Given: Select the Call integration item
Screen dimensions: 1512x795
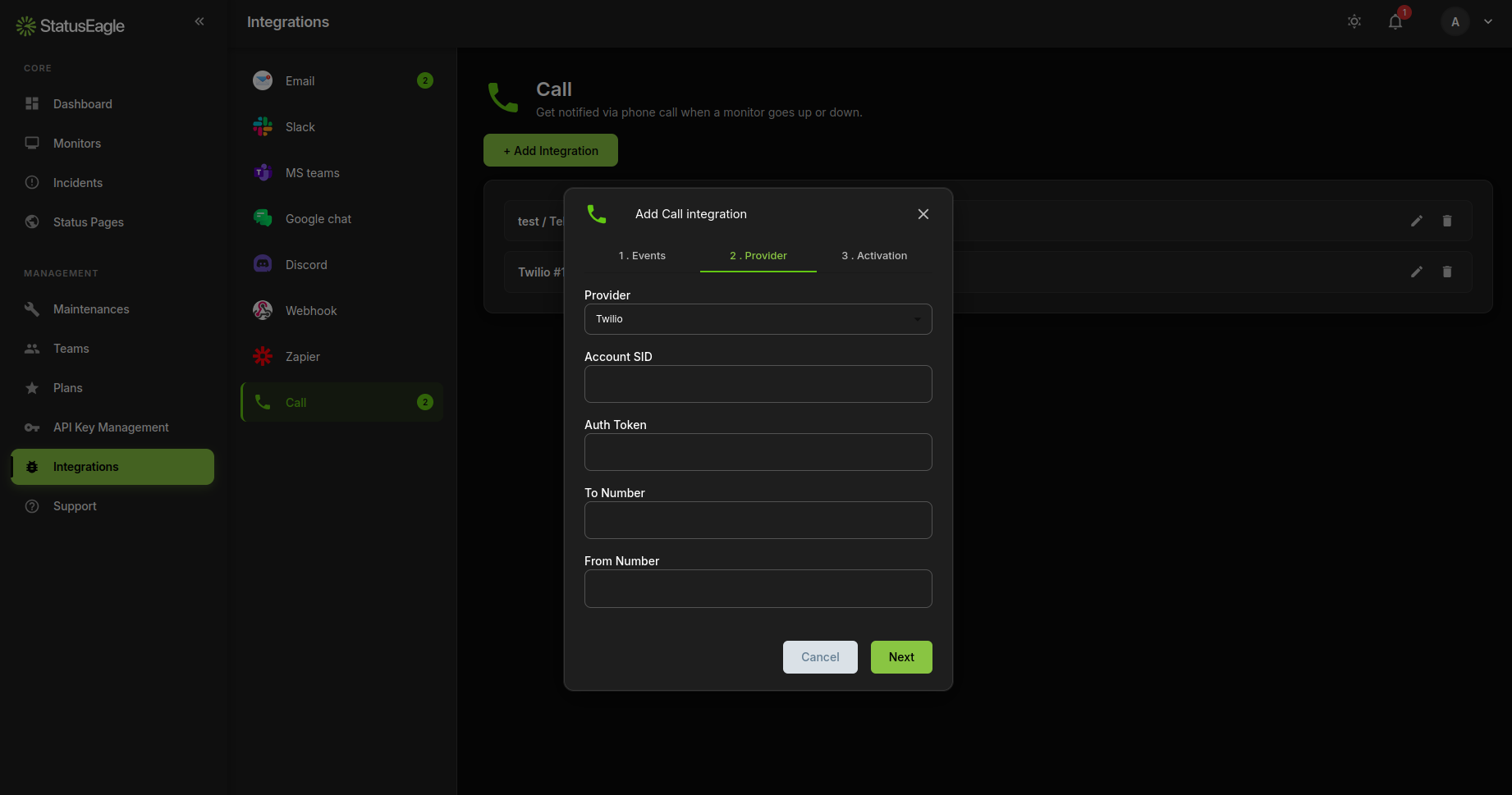Looking at the screenshot, I should [342, 402].
